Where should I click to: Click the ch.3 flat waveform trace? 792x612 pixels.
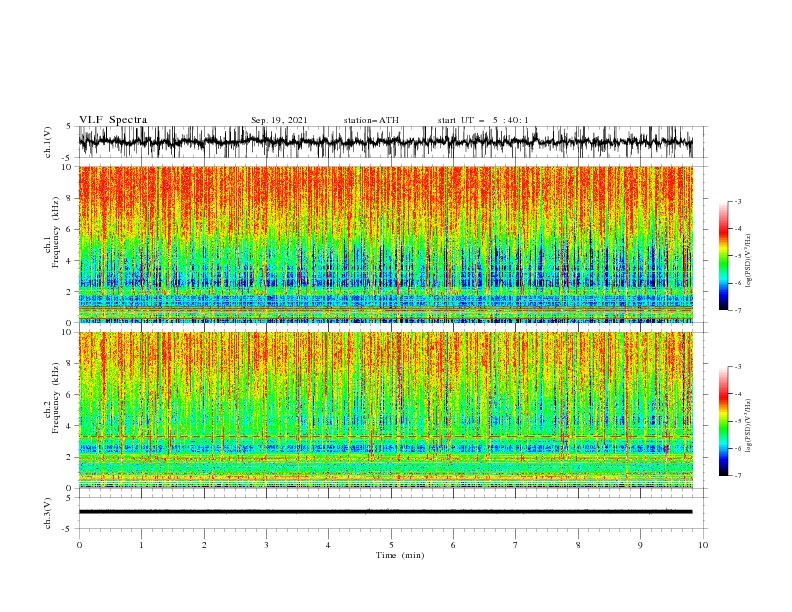click(385, 512)
